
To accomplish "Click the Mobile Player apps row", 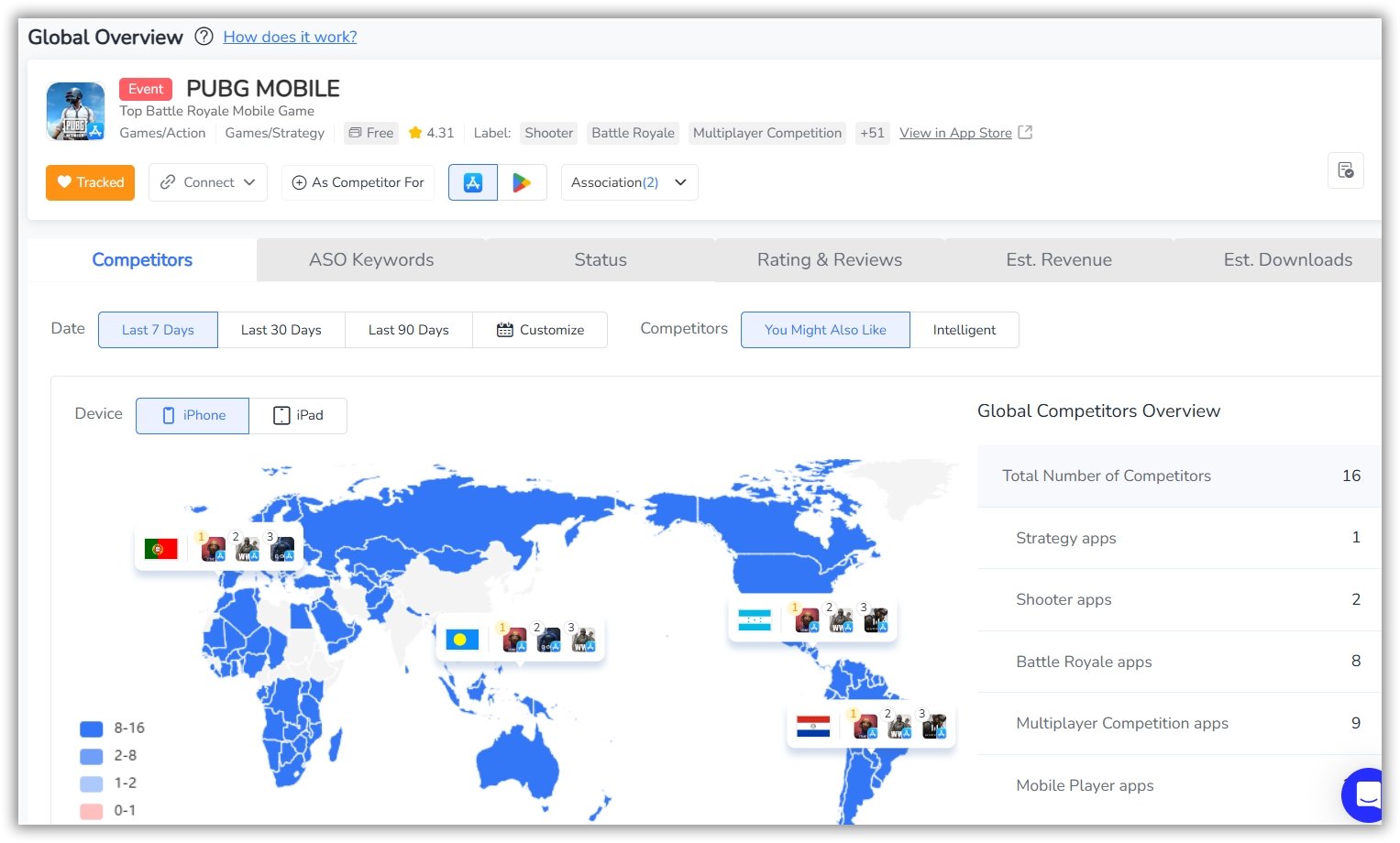I will coord(1179,785).
